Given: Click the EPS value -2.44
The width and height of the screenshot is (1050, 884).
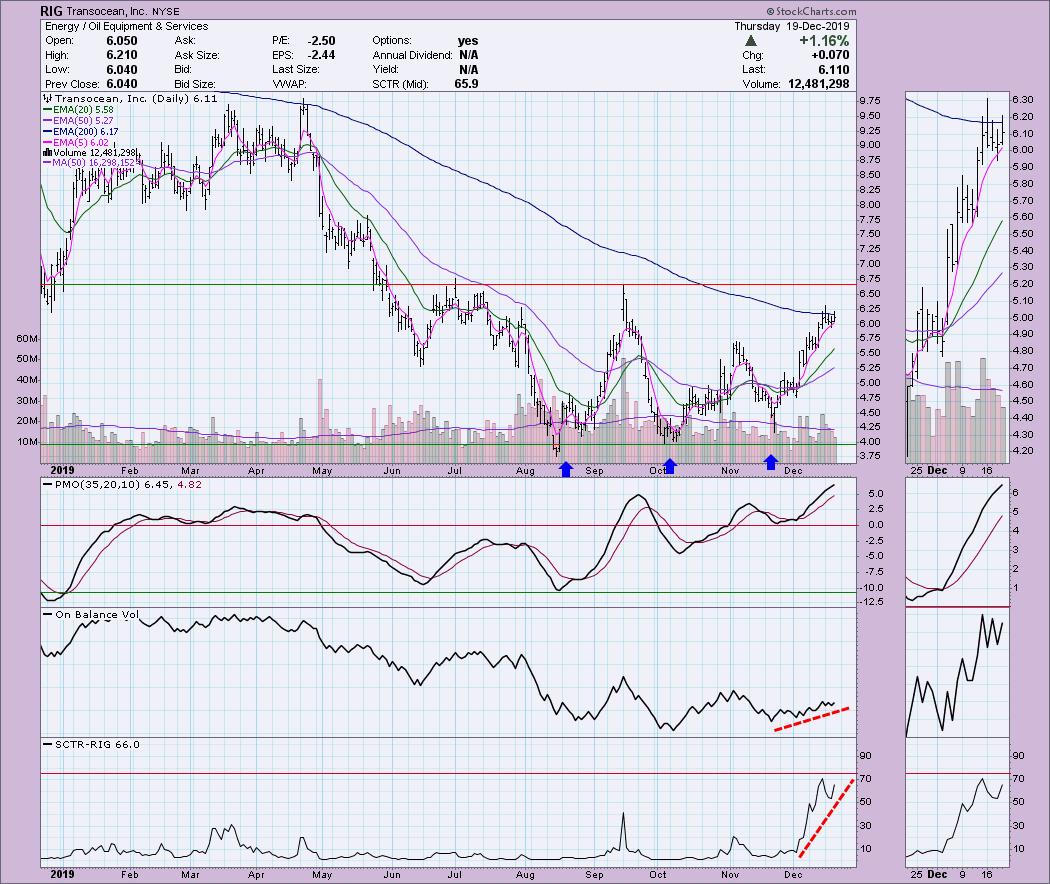Looking at the screenshot, I should click(x=321, y=56).
